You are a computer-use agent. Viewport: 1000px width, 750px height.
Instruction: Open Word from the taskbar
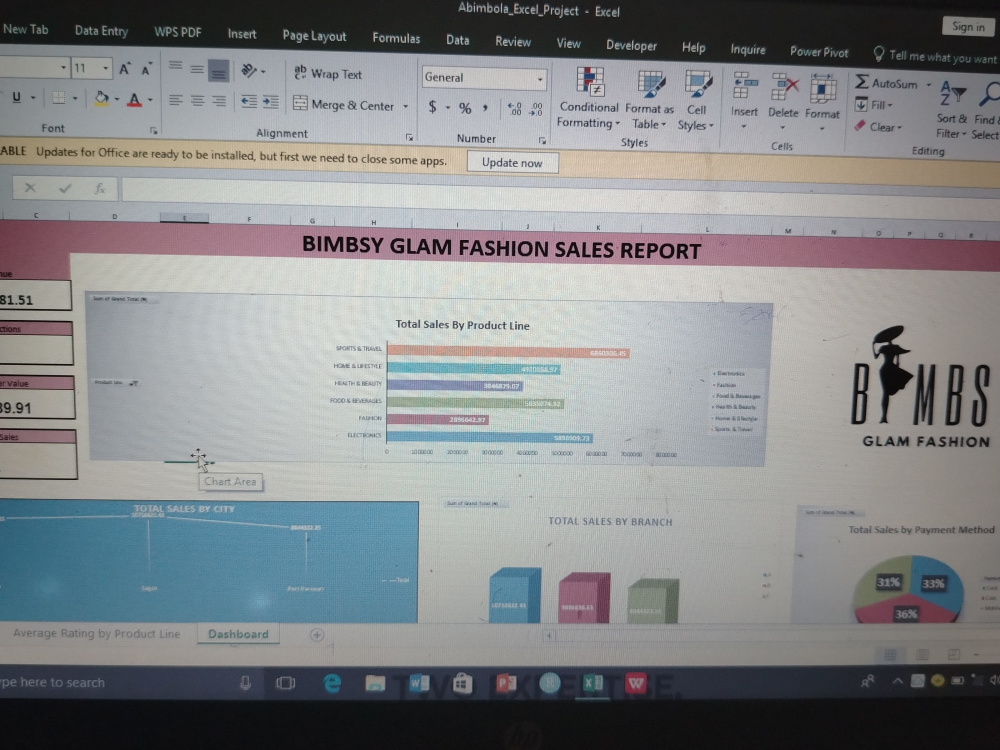pyautogui.click(x=418, y=684)
